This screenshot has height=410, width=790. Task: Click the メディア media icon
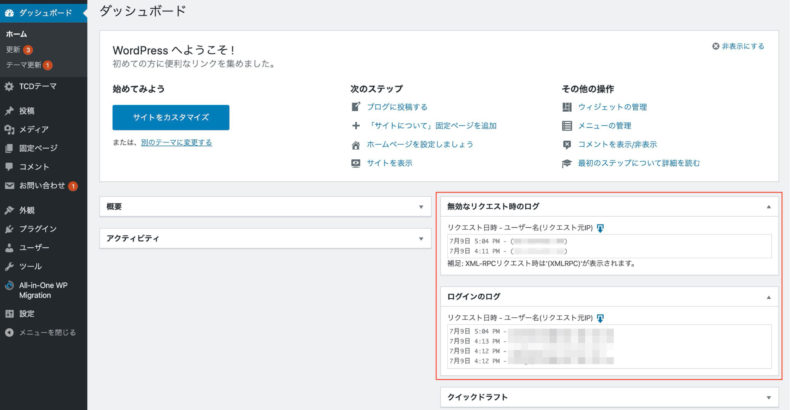pyautogui.click(x=9, y=129)
